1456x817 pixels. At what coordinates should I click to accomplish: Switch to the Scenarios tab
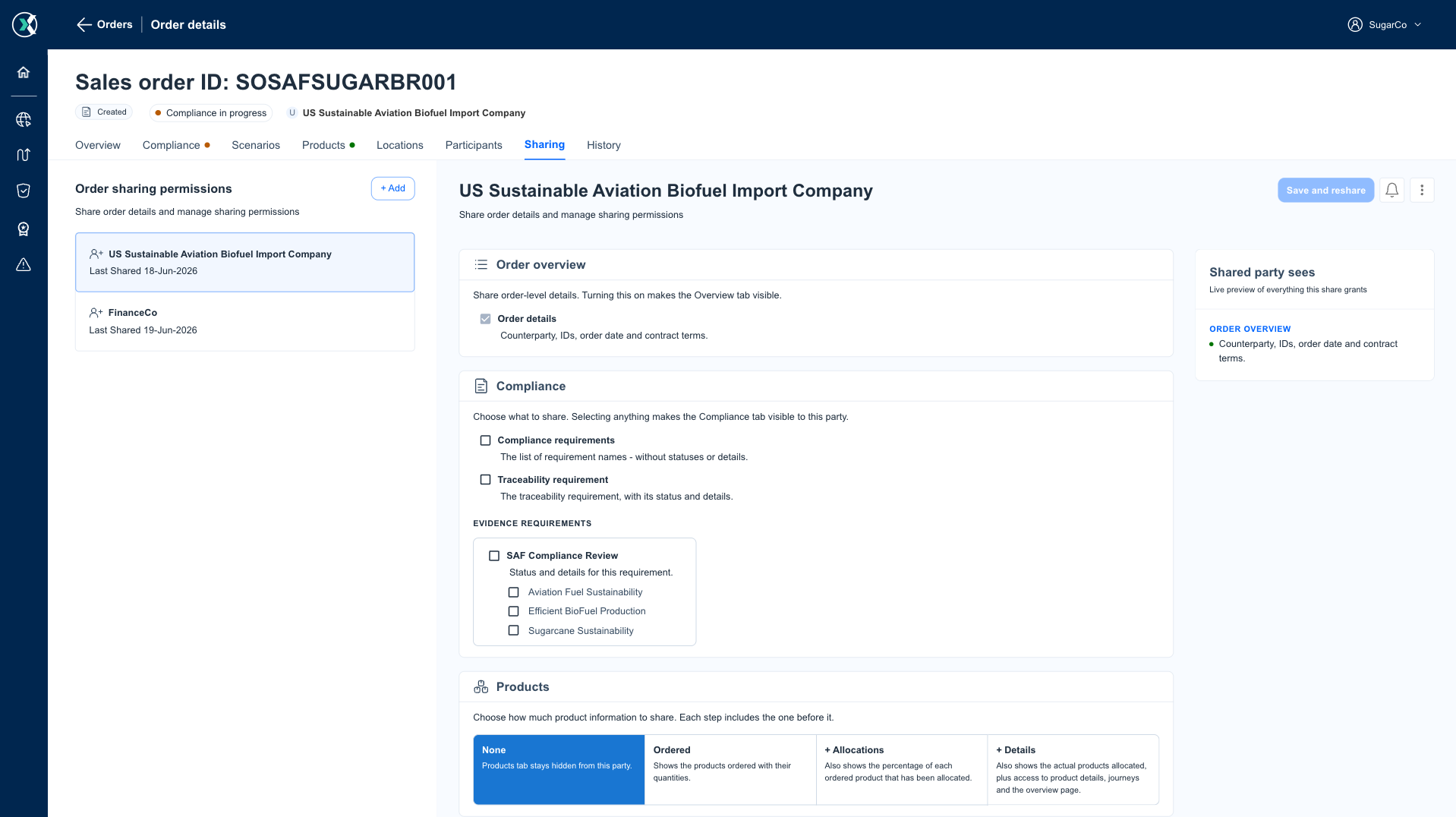coord(256,145)
